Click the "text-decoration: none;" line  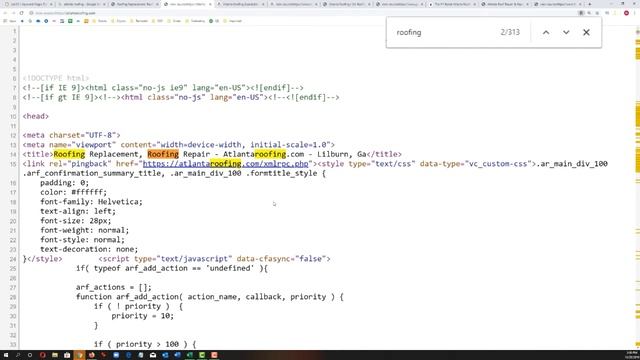[x=89, y=249]
